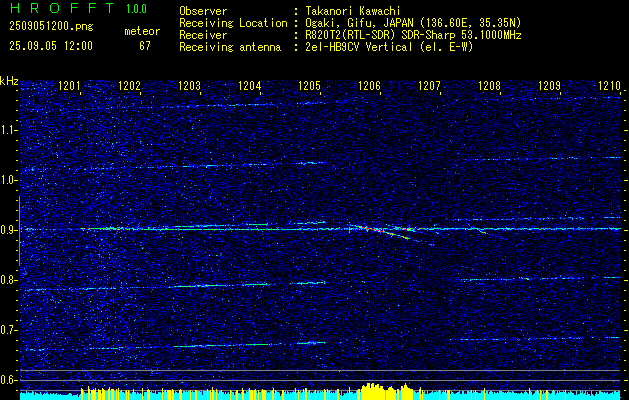
Task: Click the 1210 time marker
Action: click(x=609, y=85)
